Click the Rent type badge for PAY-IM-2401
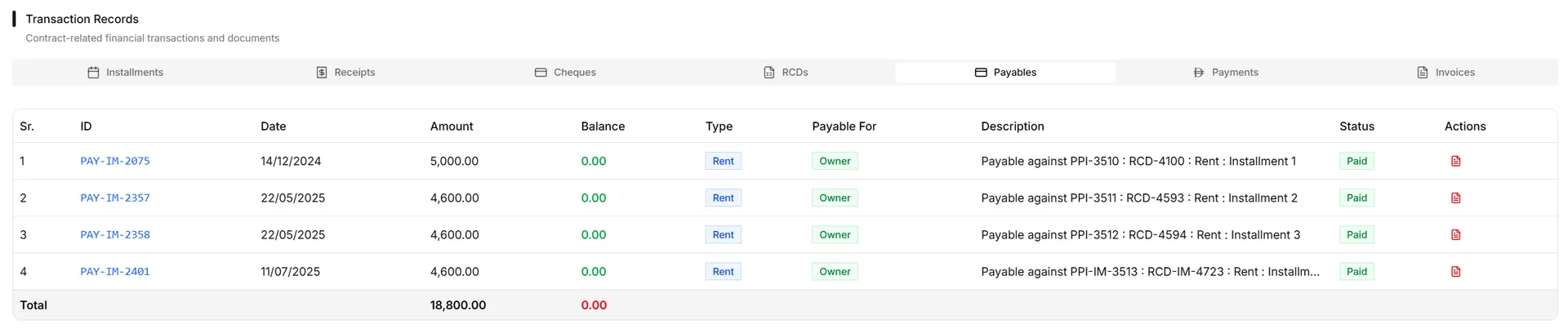 [x=723, y=271]
